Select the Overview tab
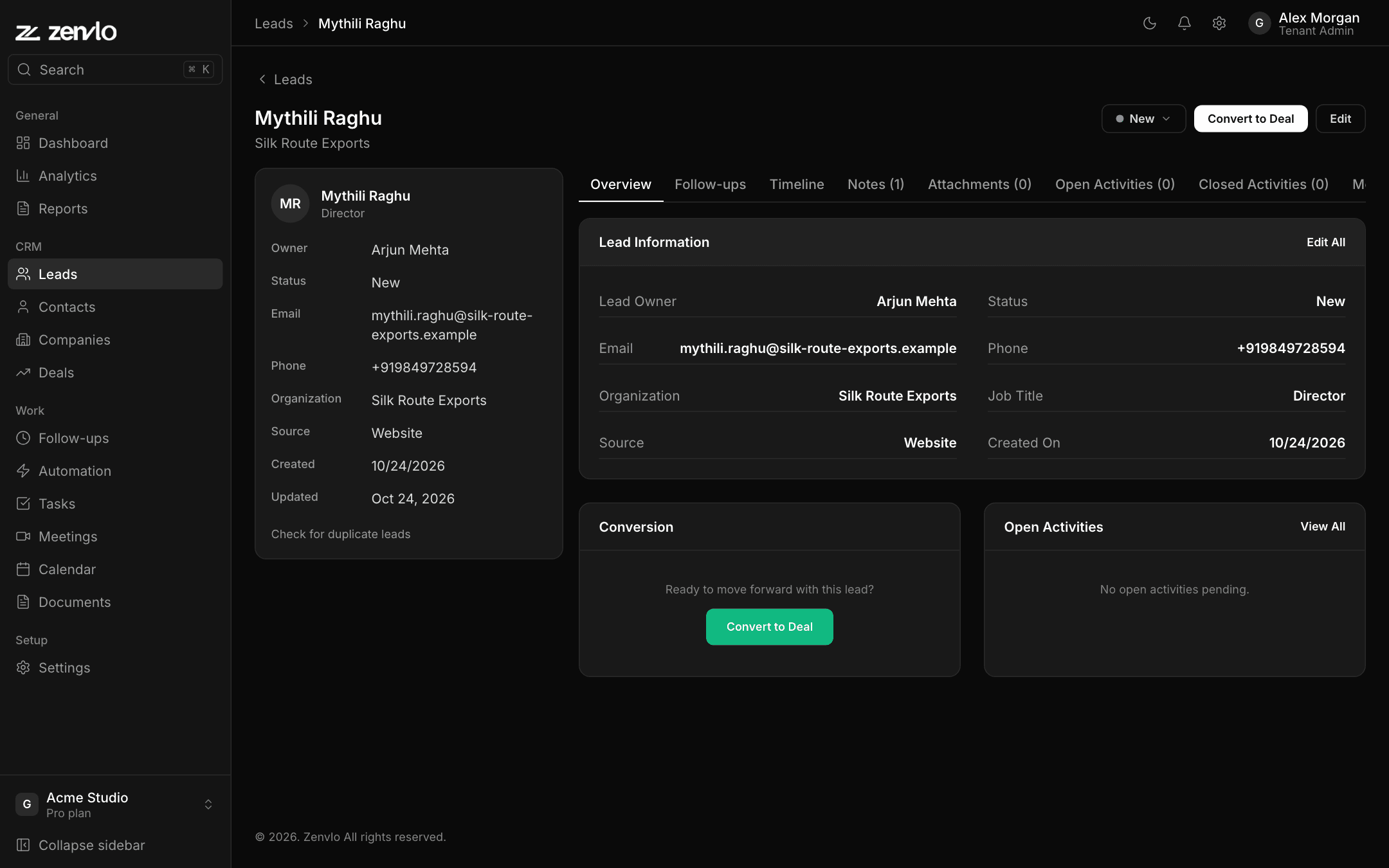1389x868 pixels. tap(621, 184)
